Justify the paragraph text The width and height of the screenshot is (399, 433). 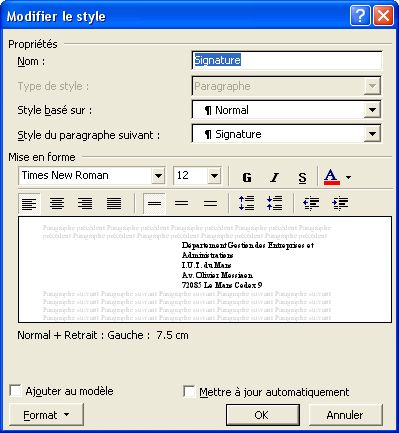[114, 203]
